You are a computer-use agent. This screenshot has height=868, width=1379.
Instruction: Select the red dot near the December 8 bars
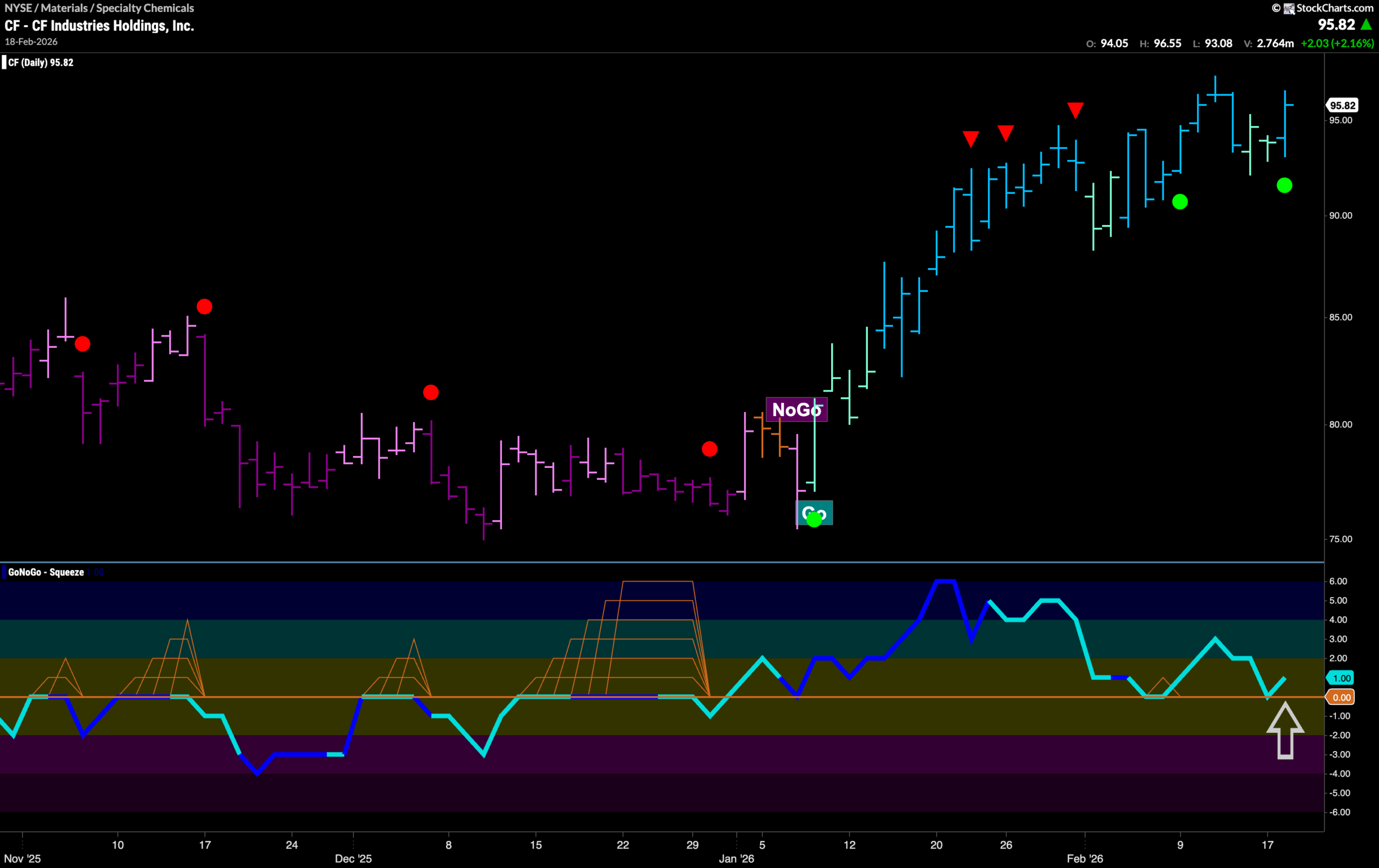430,391
